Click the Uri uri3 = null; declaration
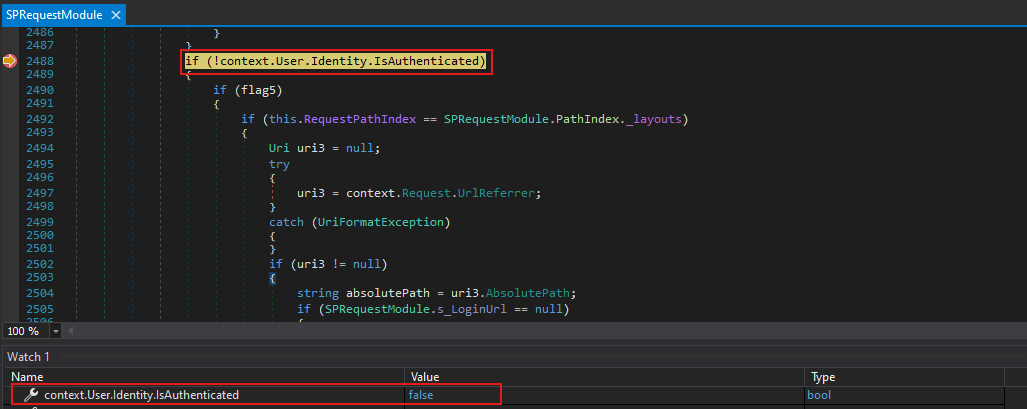The height and width of the screenshot is (409, 1027). [324, 147]
